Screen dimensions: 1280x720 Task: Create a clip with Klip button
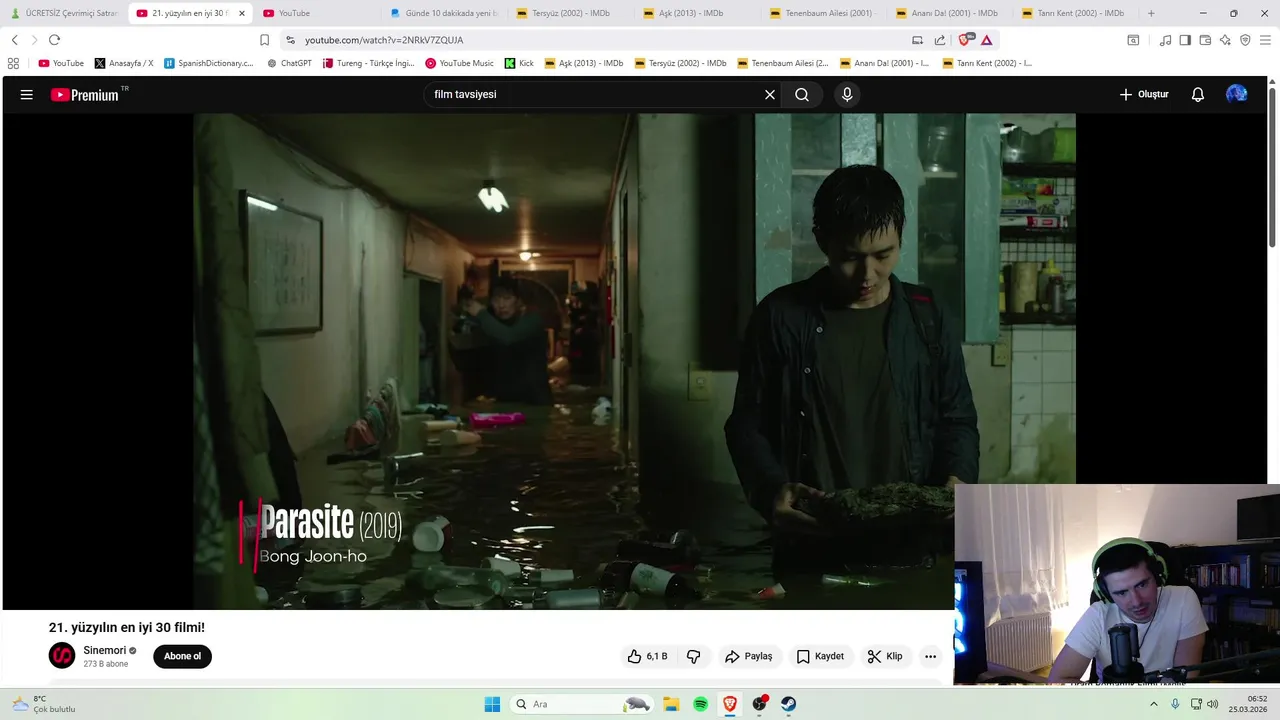885,657
